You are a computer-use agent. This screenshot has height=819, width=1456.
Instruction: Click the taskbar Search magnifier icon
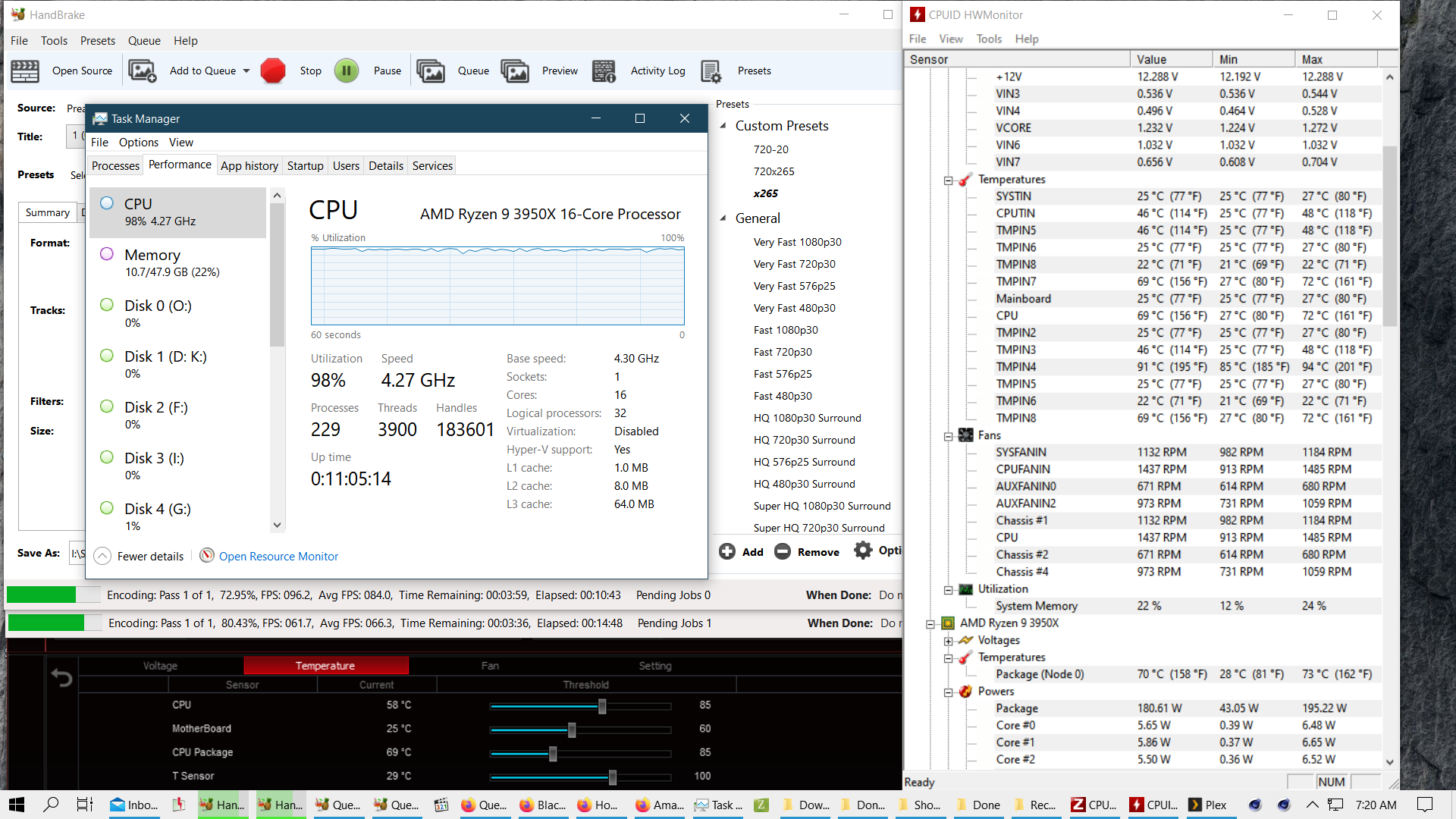(51, 805)
